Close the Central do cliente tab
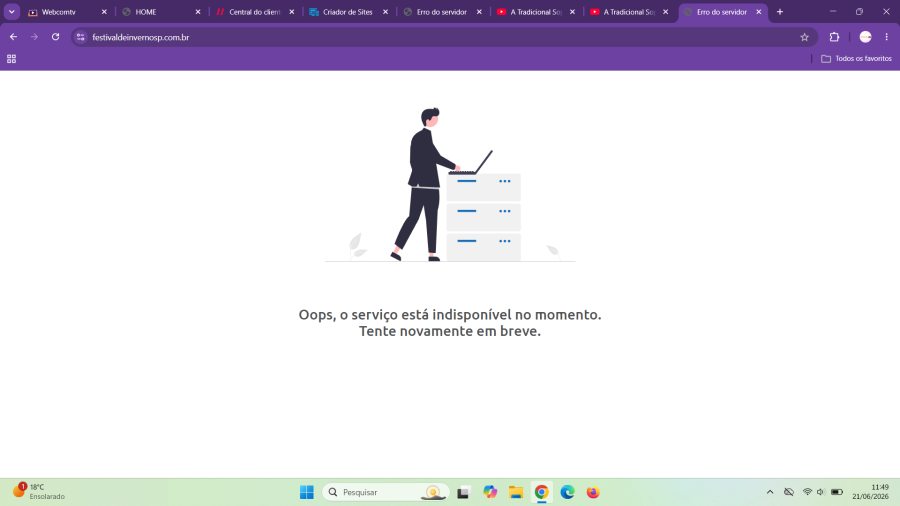Image resolution: width=900 pixels, height=506 pixels. point(292,12)
